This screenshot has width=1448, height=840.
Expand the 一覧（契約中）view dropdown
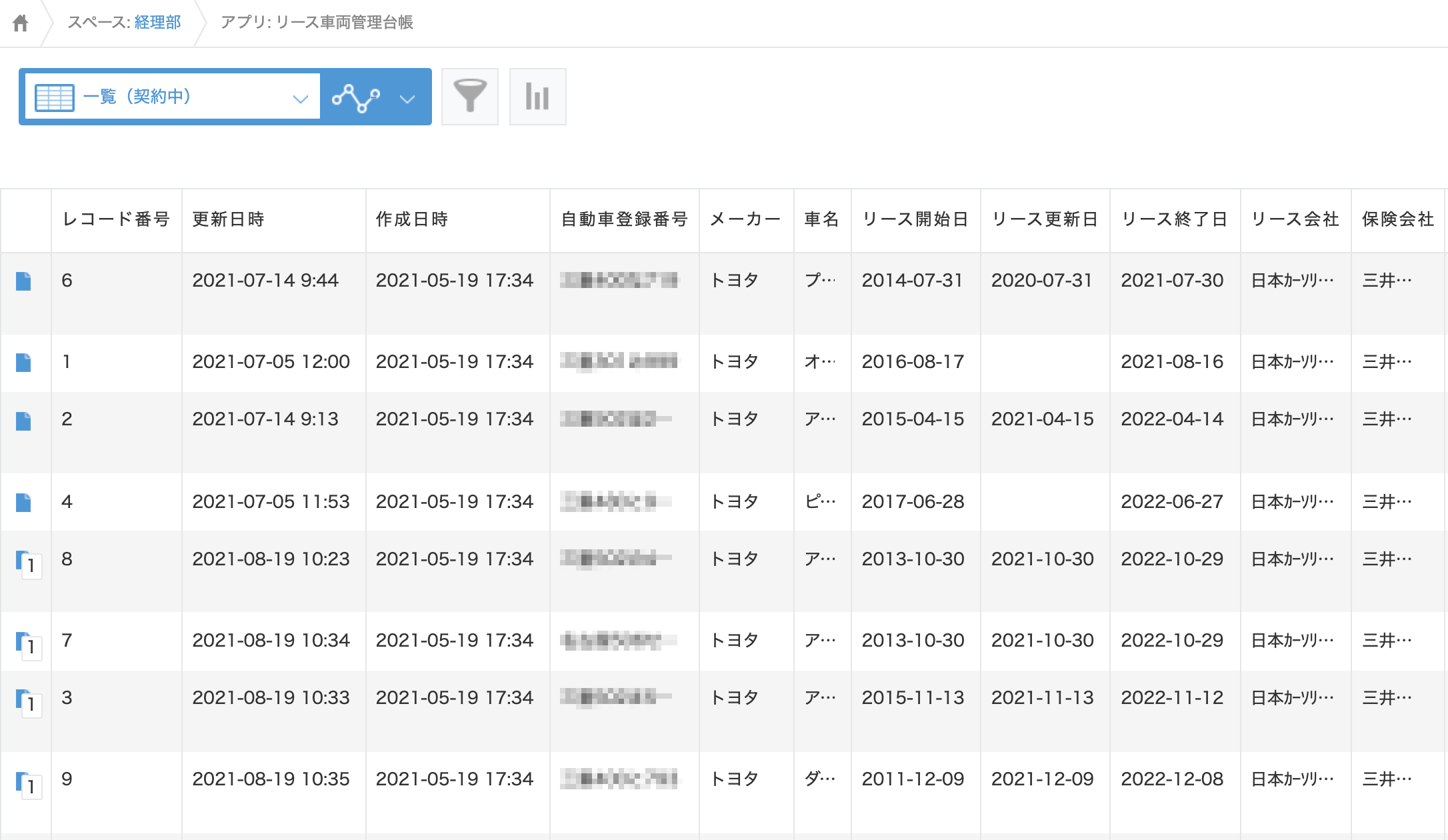(300, 97)
